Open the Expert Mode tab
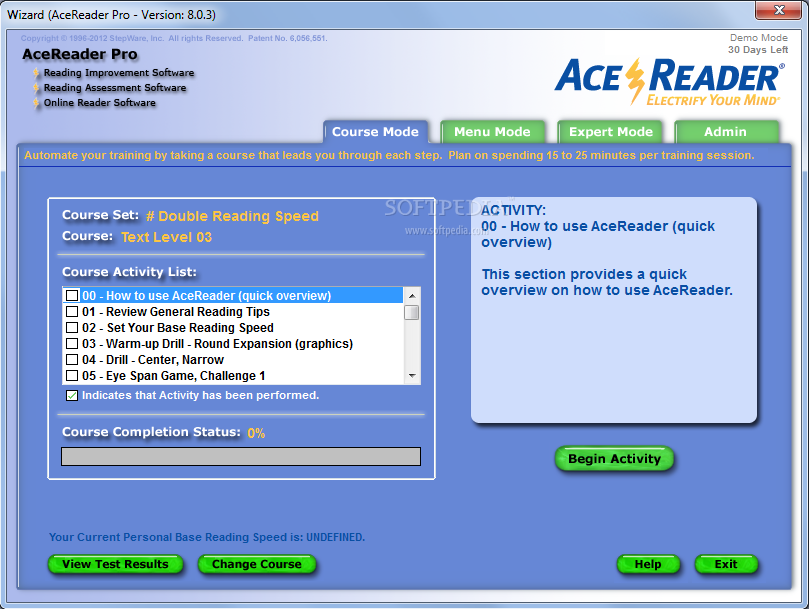 [610, 132]
